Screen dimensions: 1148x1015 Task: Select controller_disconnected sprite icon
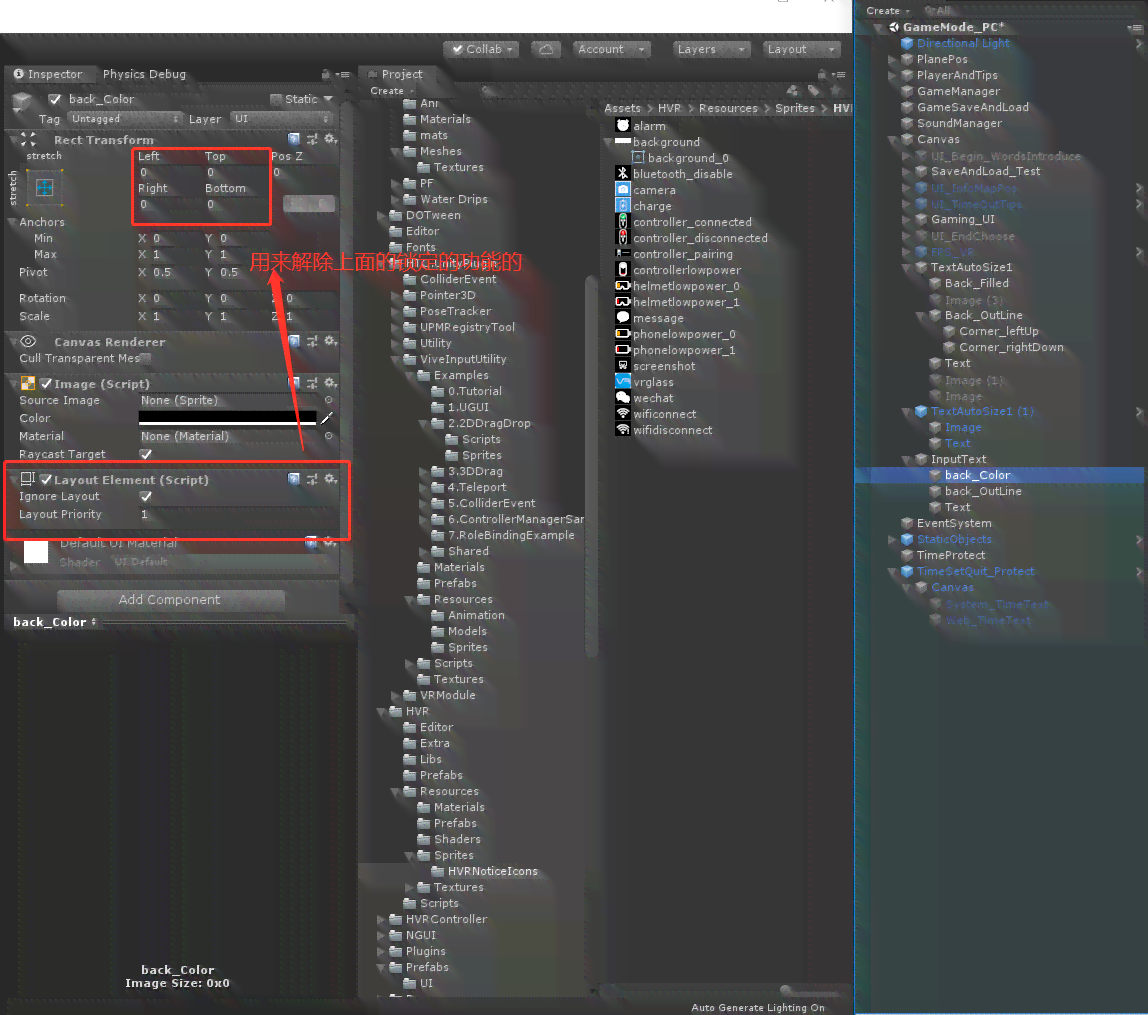[x=622, y=238]
